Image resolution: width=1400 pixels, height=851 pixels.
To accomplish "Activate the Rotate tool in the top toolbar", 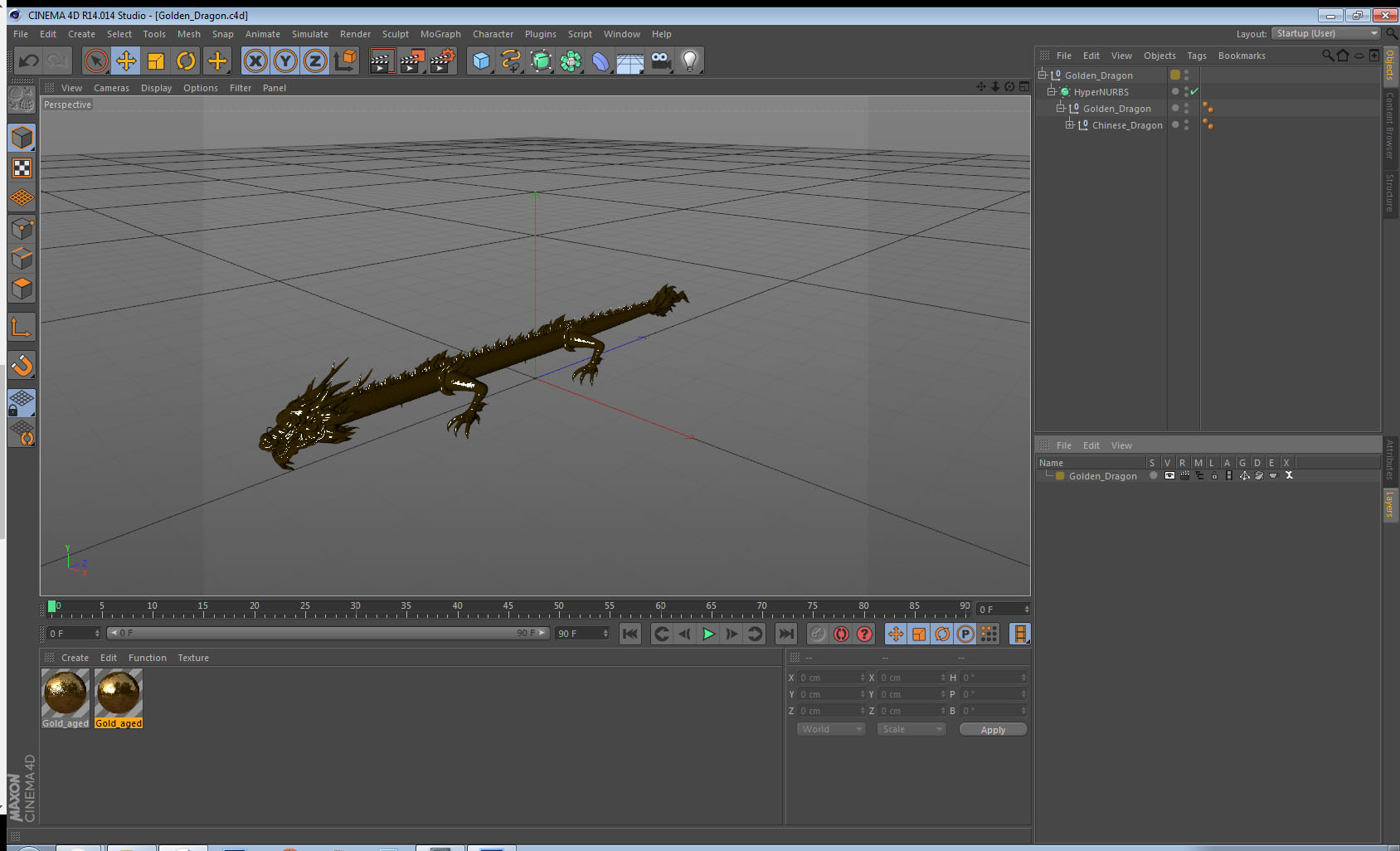I will (x=186, y=61).
